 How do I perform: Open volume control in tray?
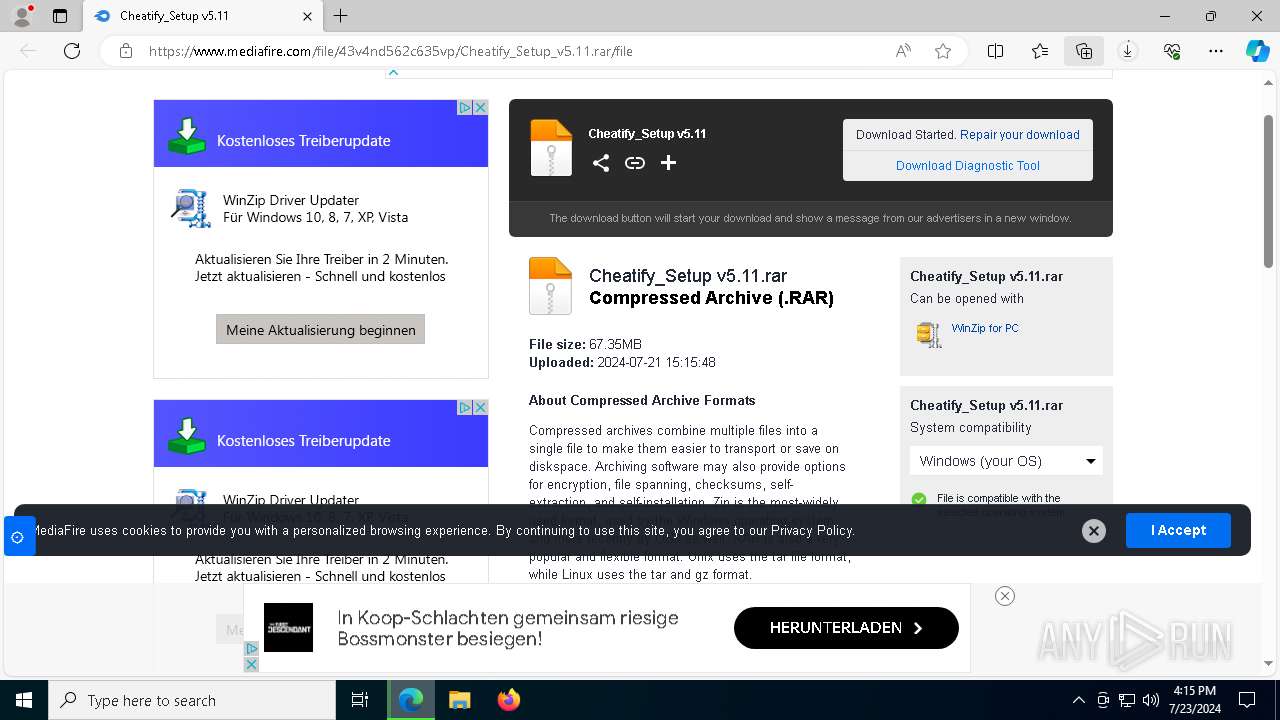[1151, 700]
